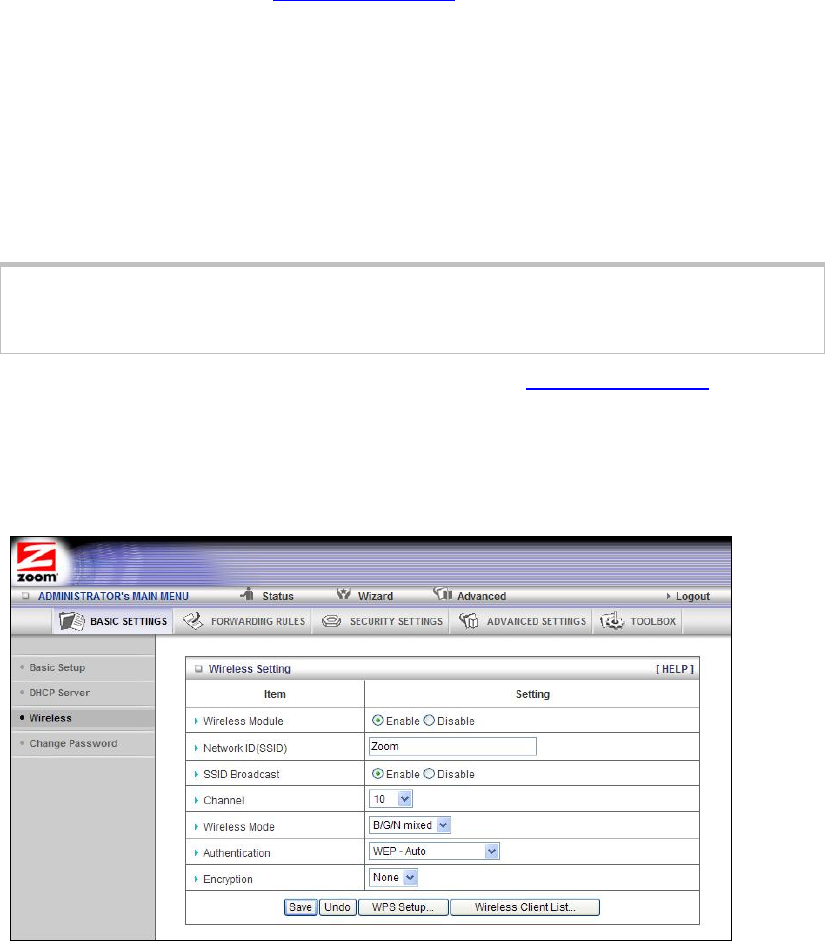Open the Wireless Mode dropdown
Image resolution: width=825 pixels, height=941 pixels.
coord(410,825)
